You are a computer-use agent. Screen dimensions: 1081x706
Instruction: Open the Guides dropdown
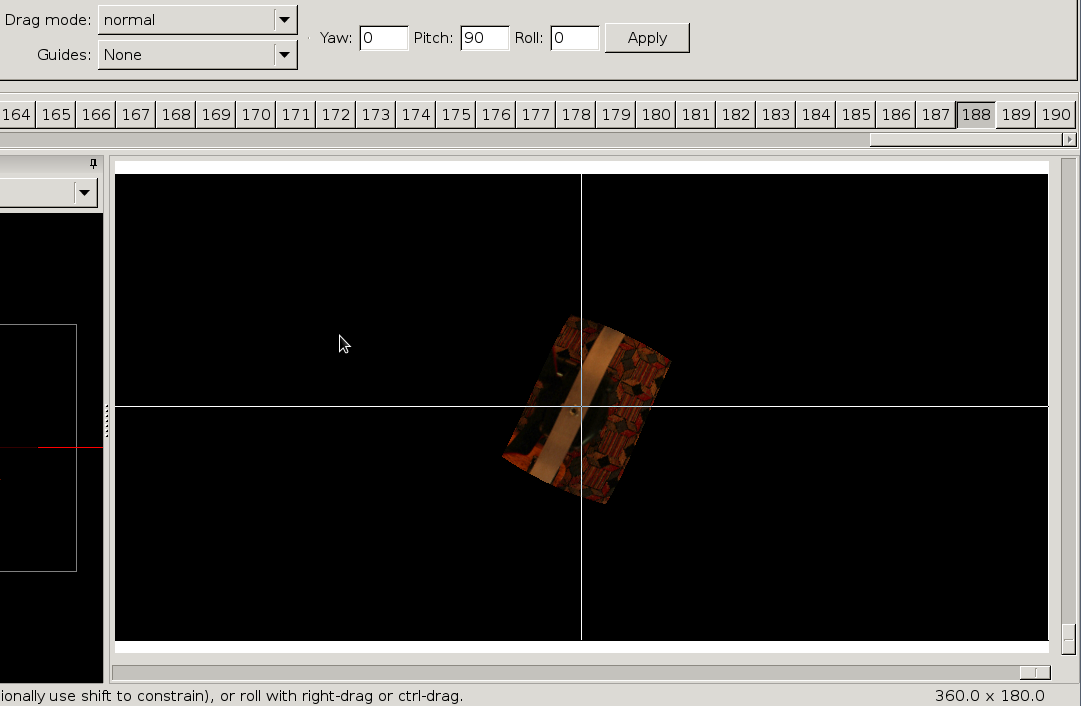point(283,55)
